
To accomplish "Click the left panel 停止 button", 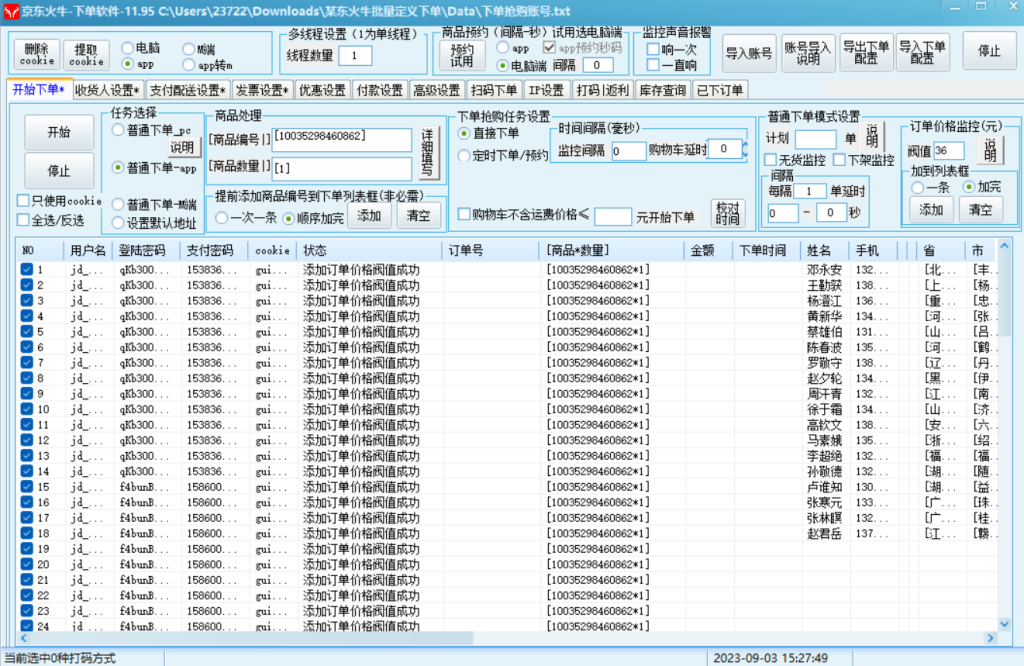I will click(x=59, y=170).
